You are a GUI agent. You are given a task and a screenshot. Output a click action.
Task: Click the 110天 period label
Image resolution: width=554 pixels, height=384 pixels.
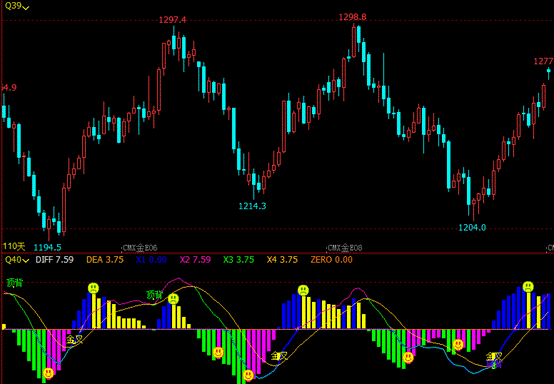14,246
